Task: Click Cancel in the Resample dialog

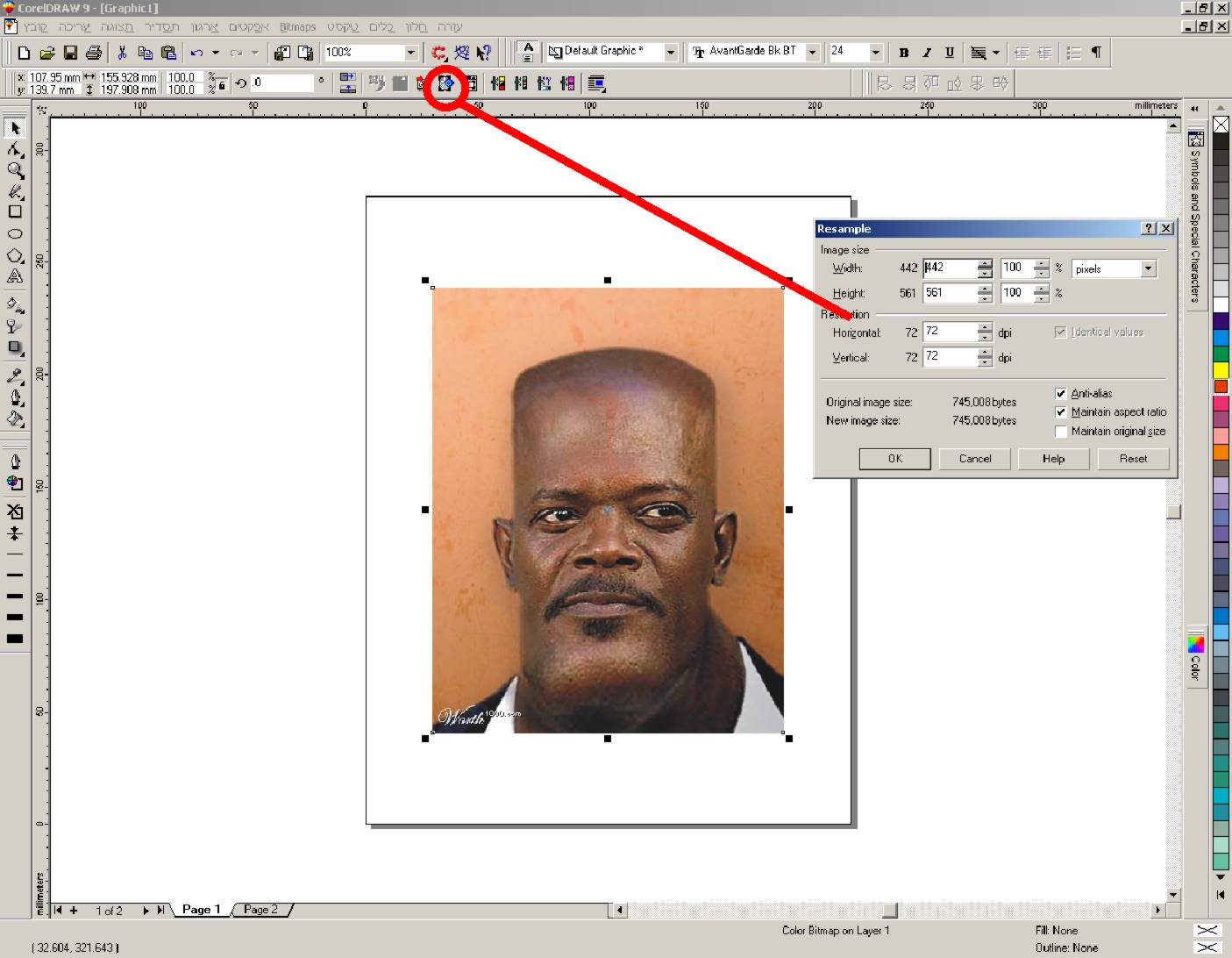Action: click(974, 459)
